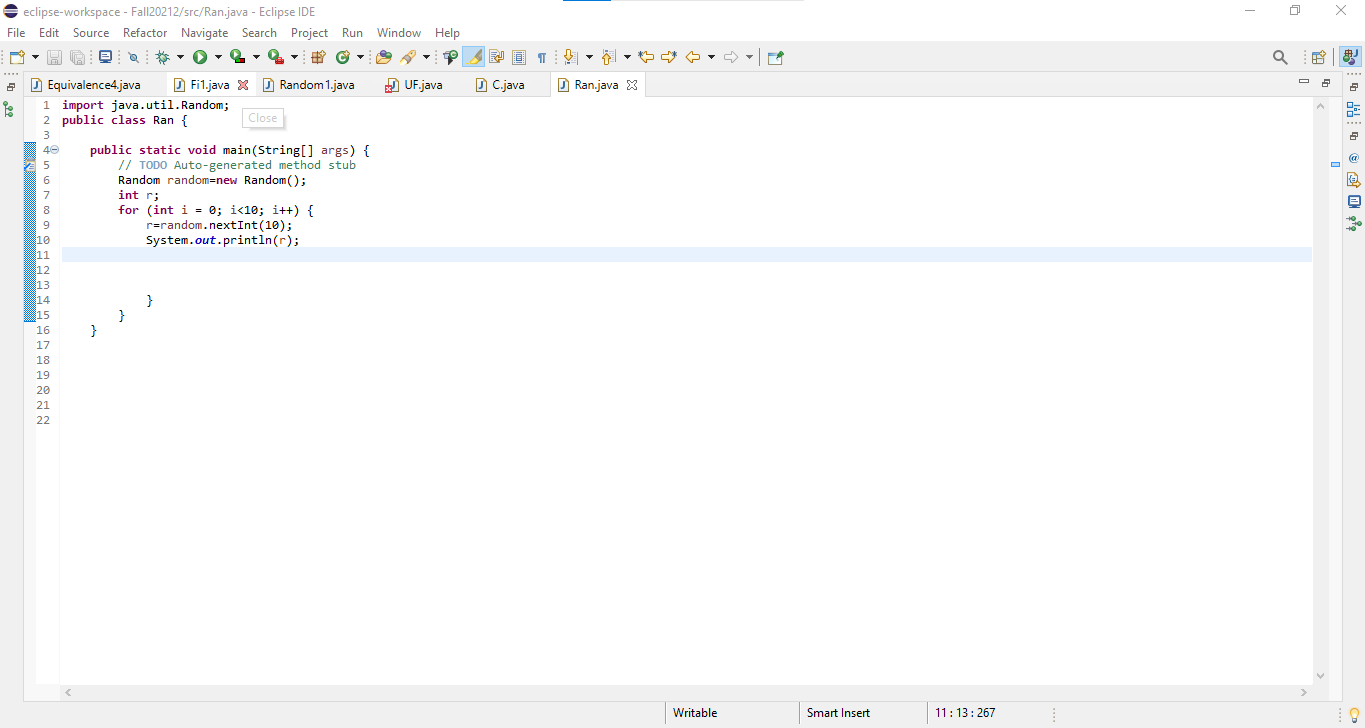This screenshot has height=728, width=1365.
Task: Collapse the main method fold marker
Action: (54, 150)
